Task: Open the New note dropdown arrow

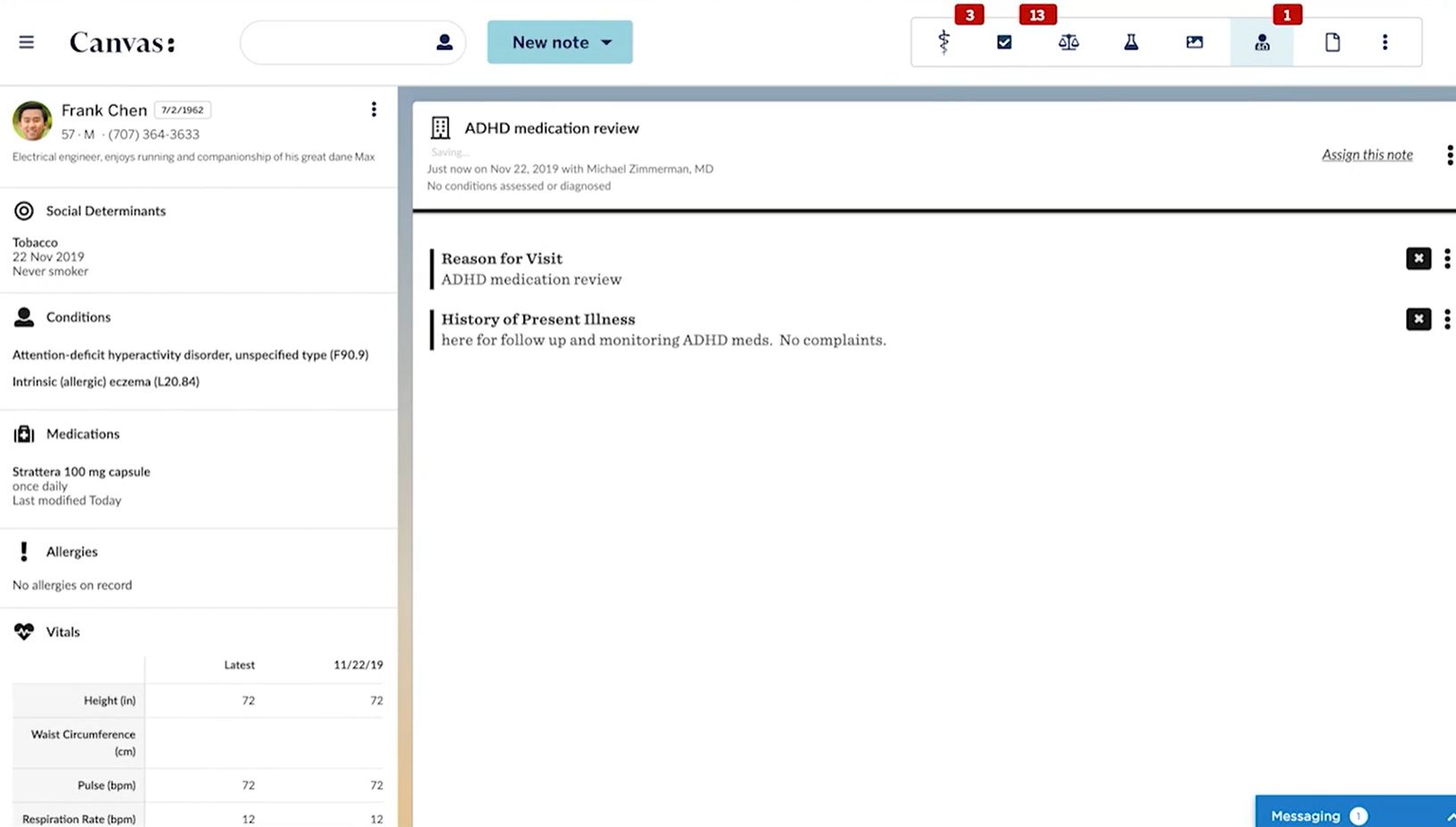Action: click(606, 42)
